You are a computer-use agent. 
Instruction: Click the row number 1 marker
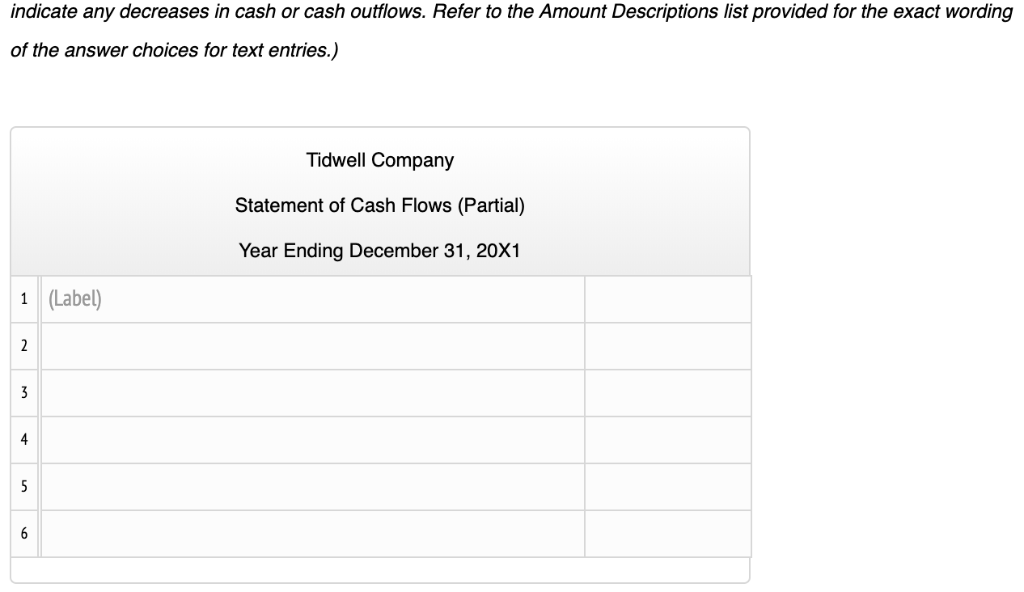[24, 297]
